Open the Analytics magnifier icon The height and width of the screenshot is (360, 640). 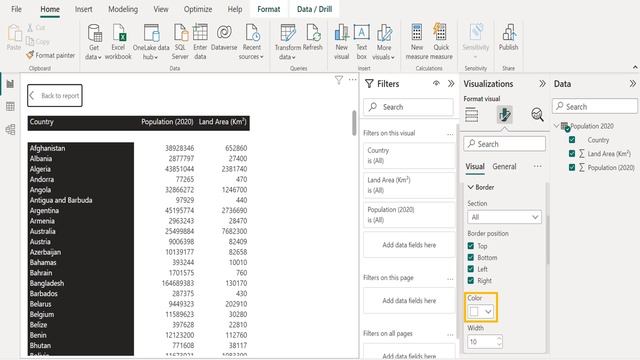point(537,115)
